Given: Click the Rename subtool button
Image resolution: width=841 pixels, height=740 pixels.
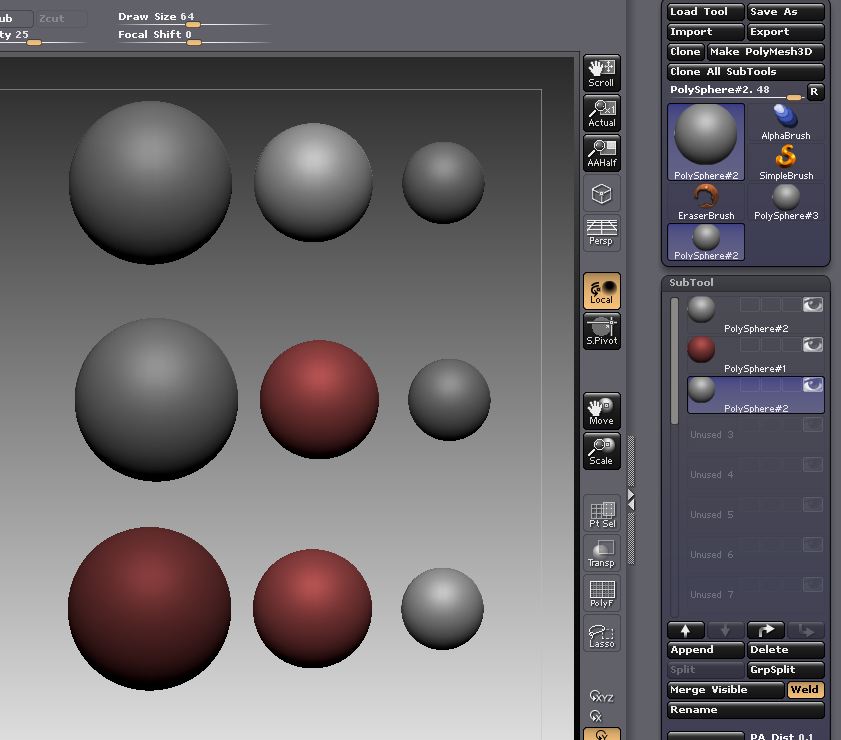Looking at the screenshot, I should pyautogui.click(x=746, y=710).
